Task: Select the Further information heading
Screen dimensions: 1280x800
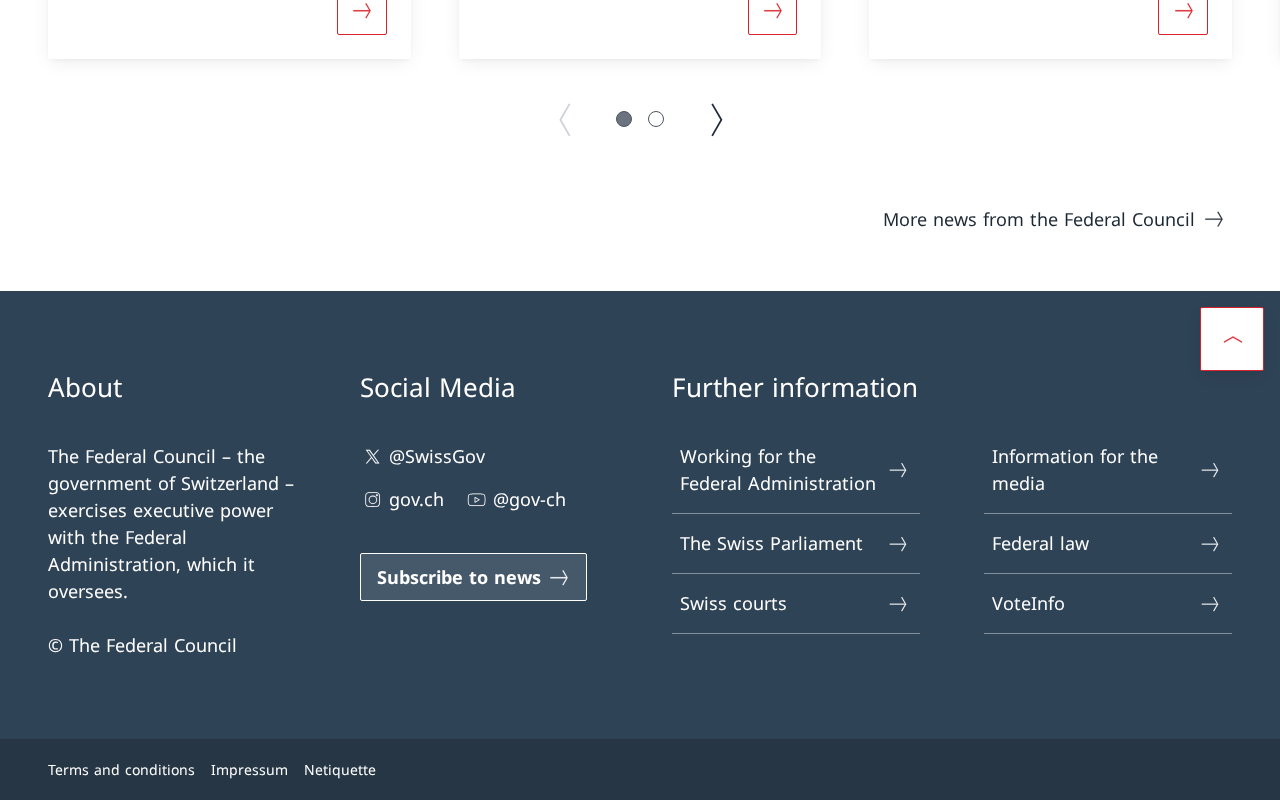Action: point(795,387)
